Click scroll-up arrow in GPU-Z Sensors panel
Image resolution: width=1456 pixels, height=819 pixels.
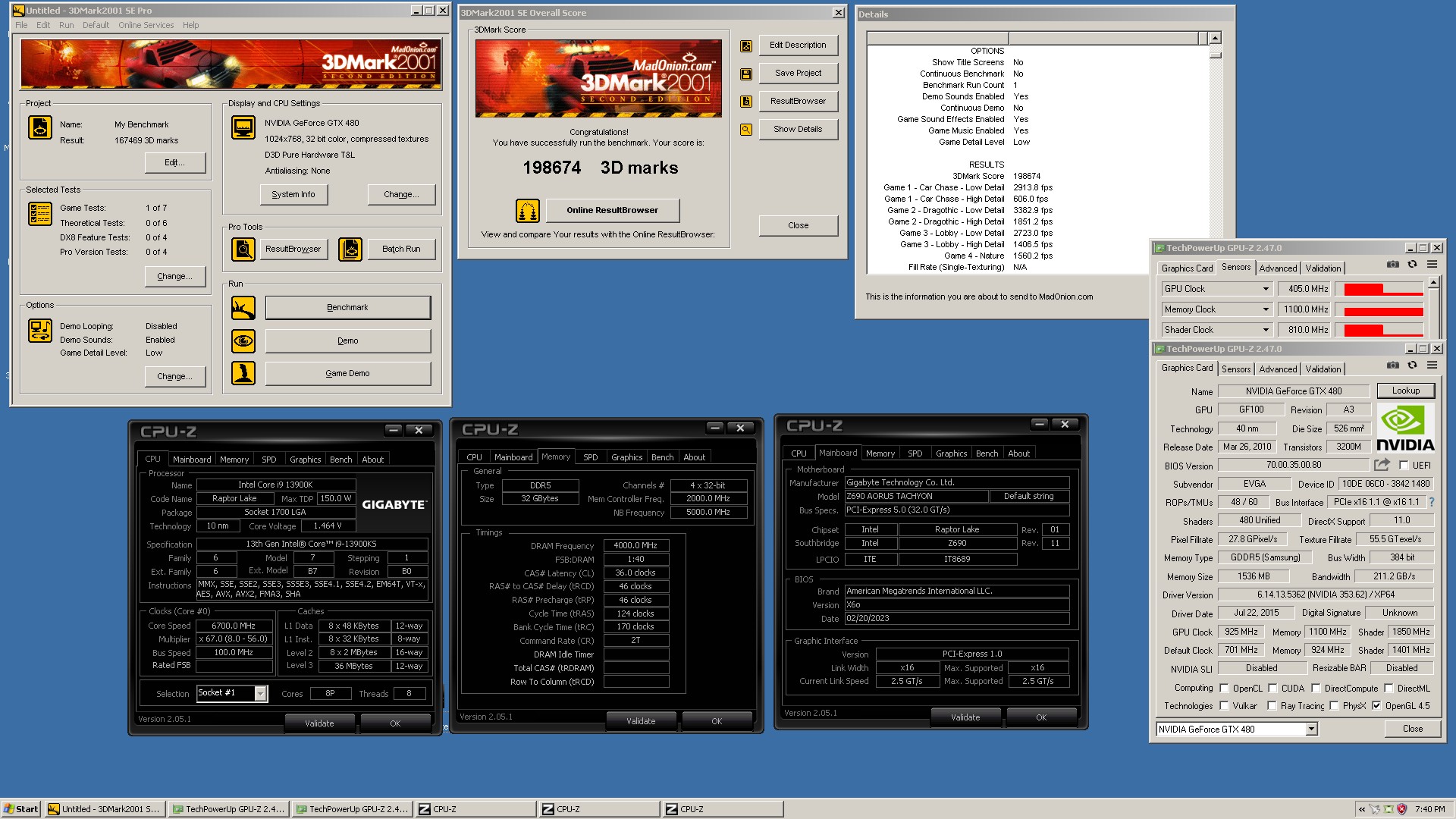click(1432, 282)
